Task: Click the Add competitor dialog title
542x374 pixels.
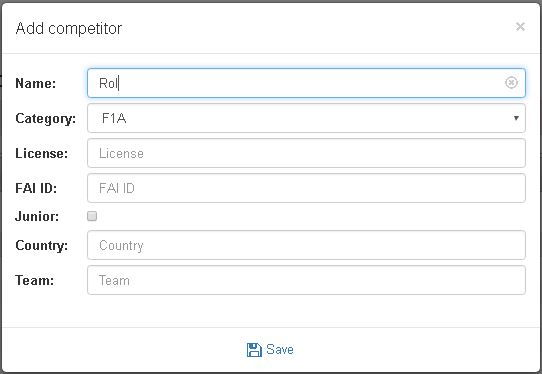Action: pyautogui.click(x=69, y=28)
